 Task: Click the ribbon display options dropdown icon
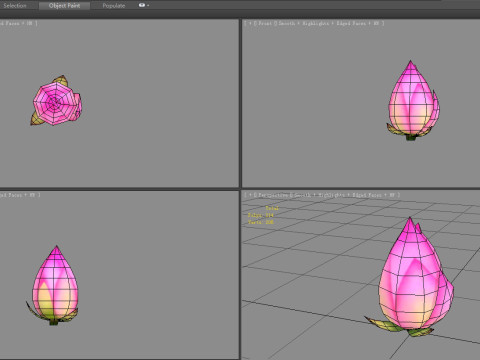(144, 5)
